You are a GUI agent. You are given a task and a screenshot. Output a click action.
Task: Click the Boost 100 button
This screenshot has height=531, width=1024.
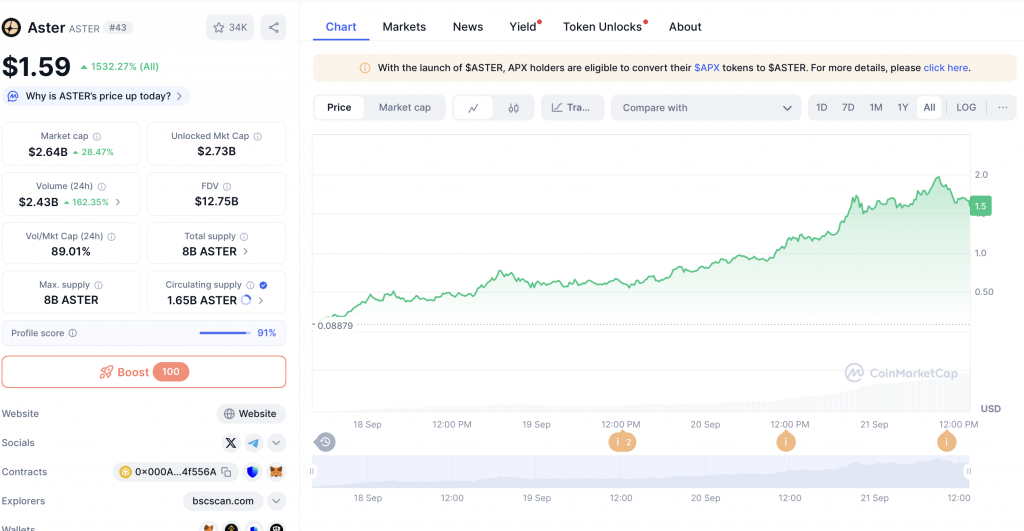coord(144,372)
